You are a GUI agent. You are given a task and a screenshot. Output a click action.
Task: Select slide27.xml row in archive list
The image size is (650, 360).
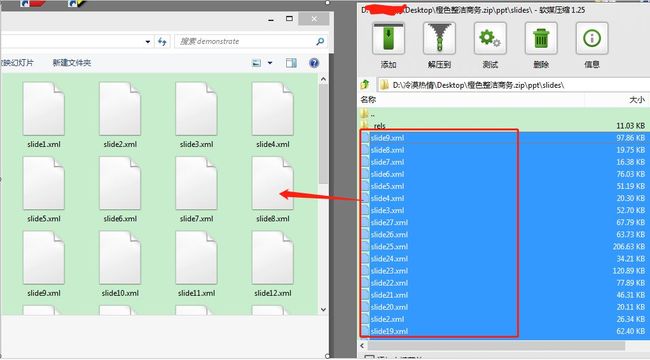(503, 222)
